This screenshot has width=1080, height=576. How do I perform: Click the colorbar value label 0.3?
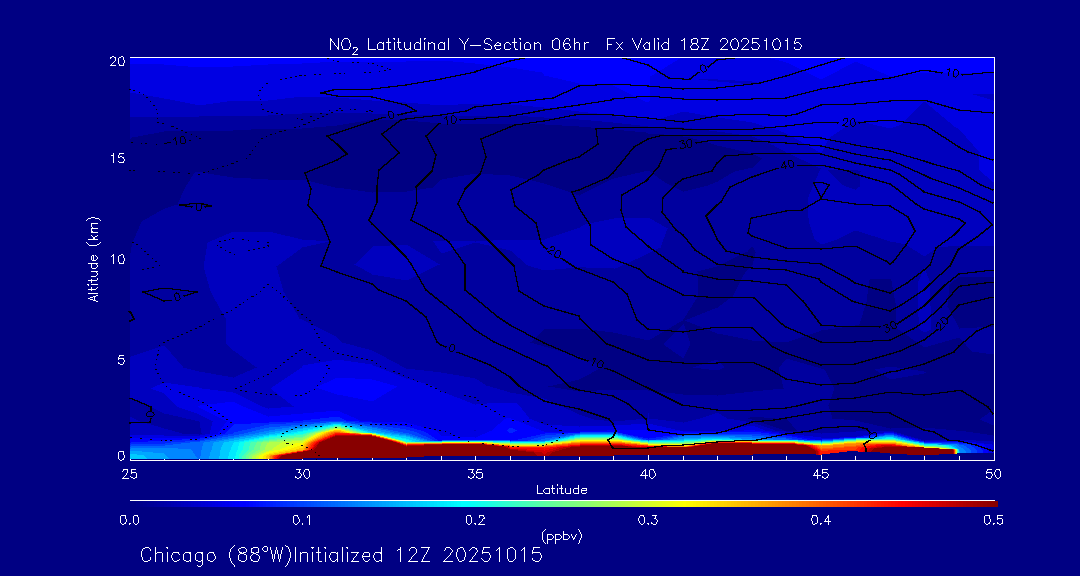click(648, 521)
